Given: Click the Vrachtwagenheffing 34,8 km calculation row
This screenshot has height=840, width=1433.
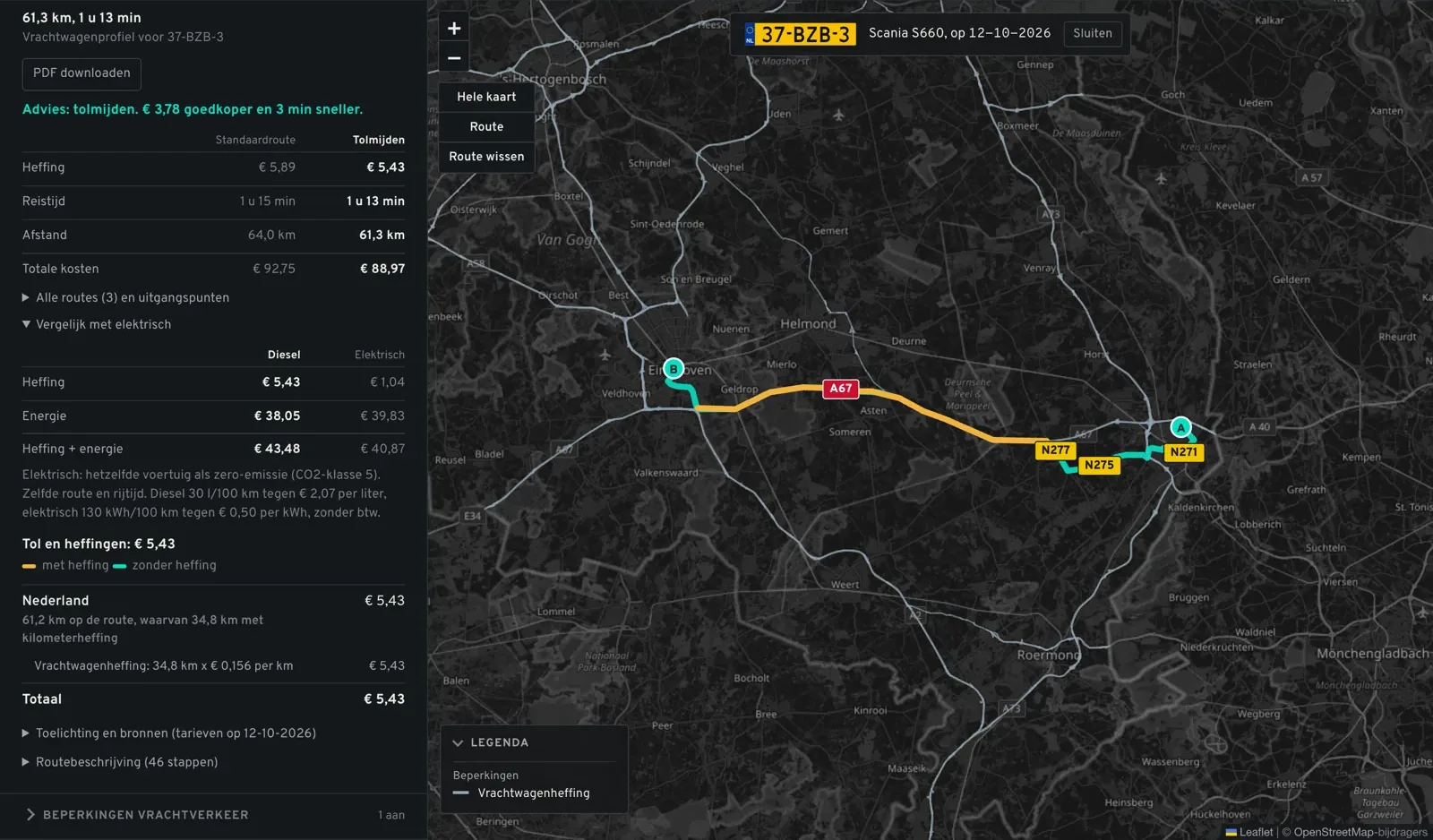Looking at the screenshot, I should coord(213,665).
